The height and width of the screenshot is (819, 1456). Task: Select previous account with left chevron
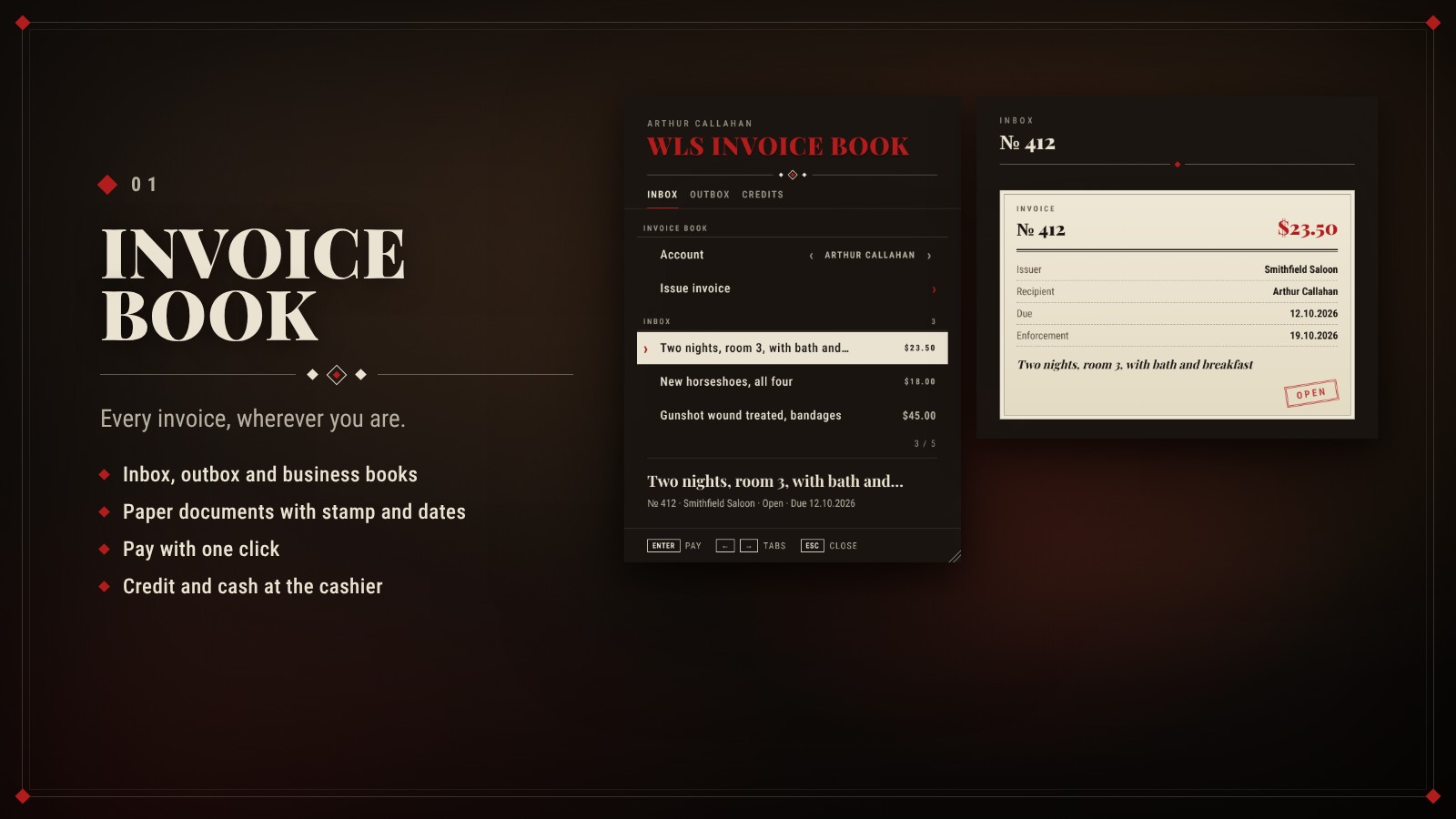pyautogui.click(x=811, y=256)
